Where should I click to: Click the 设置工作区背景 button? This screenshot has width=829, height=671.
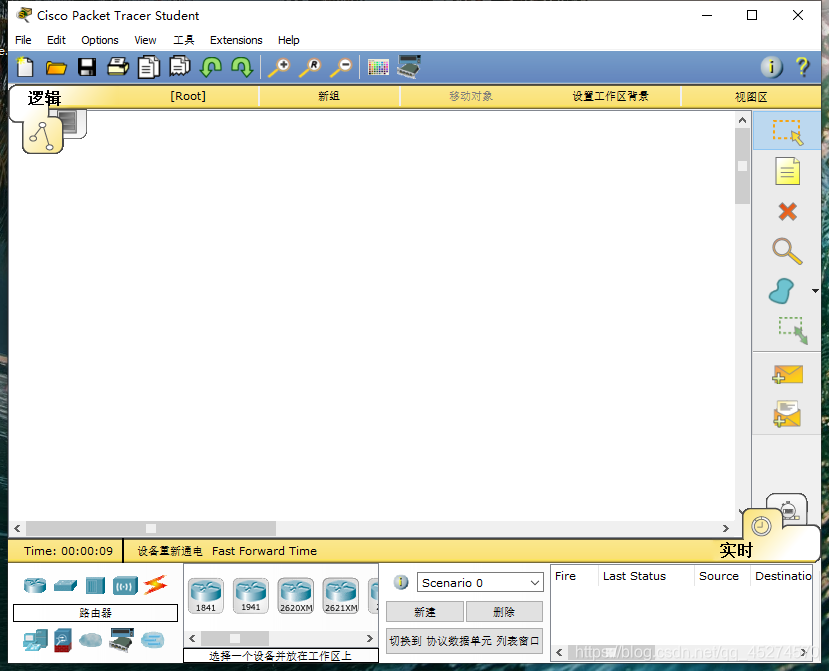[611, 96]
